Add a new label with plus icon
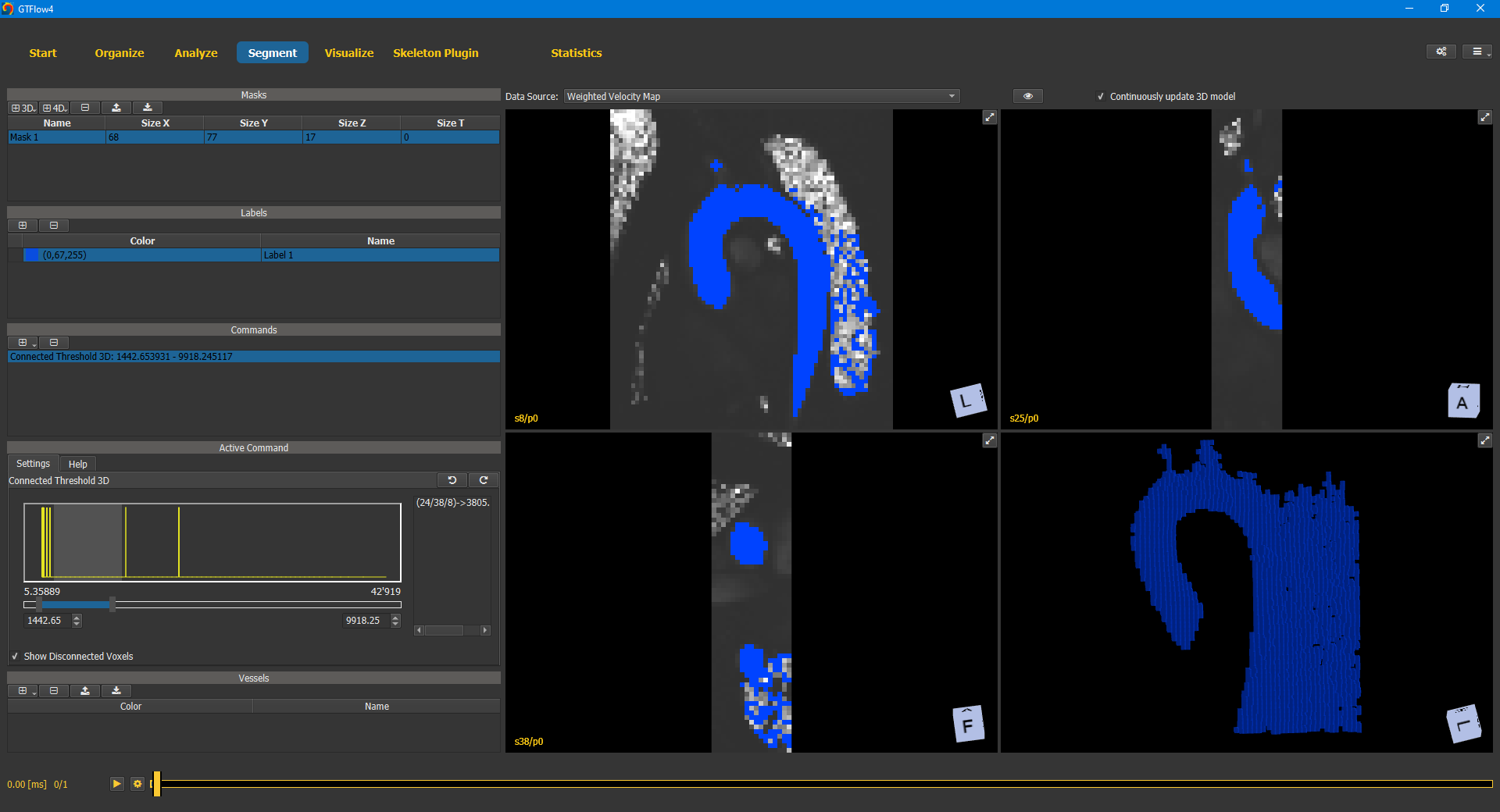This screenshot has width=1500, height=812. coord(23,226)
